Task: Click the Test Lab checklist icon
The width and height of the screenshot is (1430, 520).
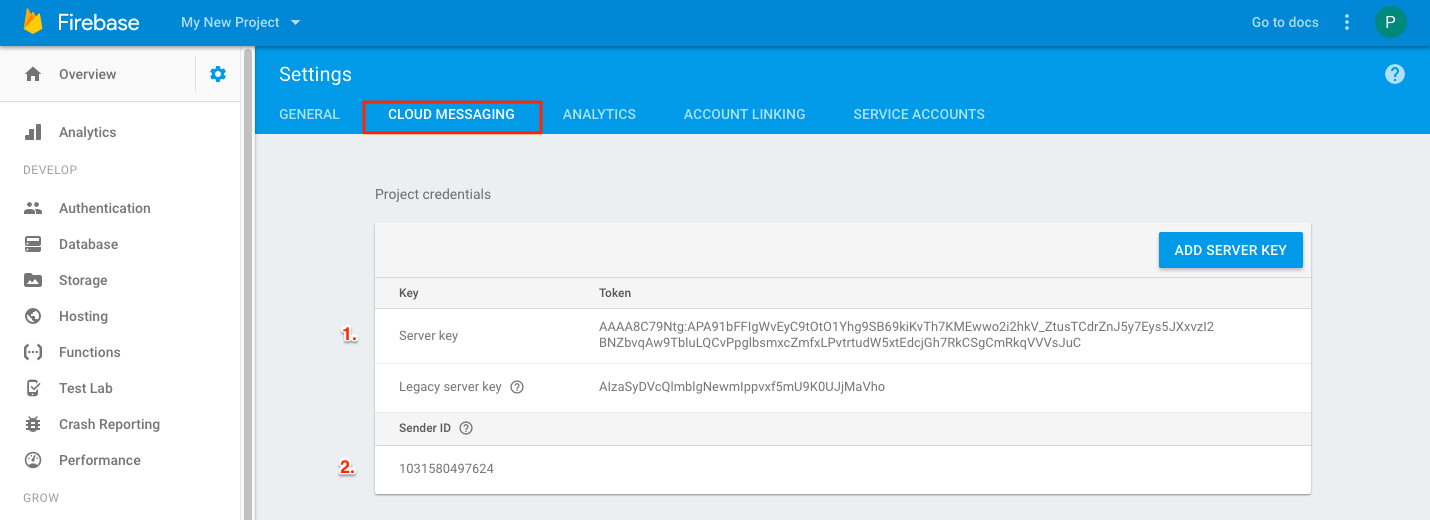Action: coord(33,388)
